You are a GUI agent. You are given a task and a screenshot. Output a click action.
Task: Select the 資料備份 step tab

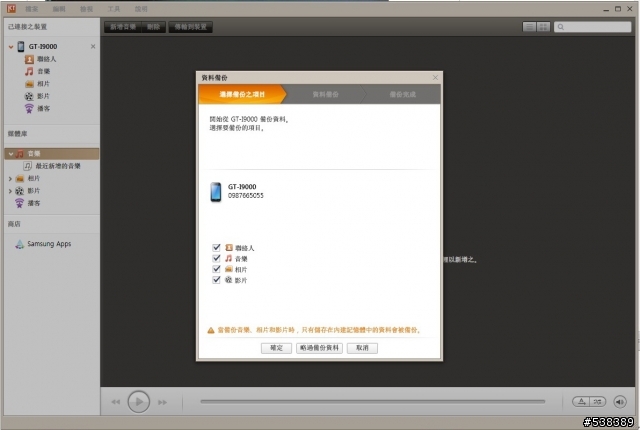pos(325,94)
